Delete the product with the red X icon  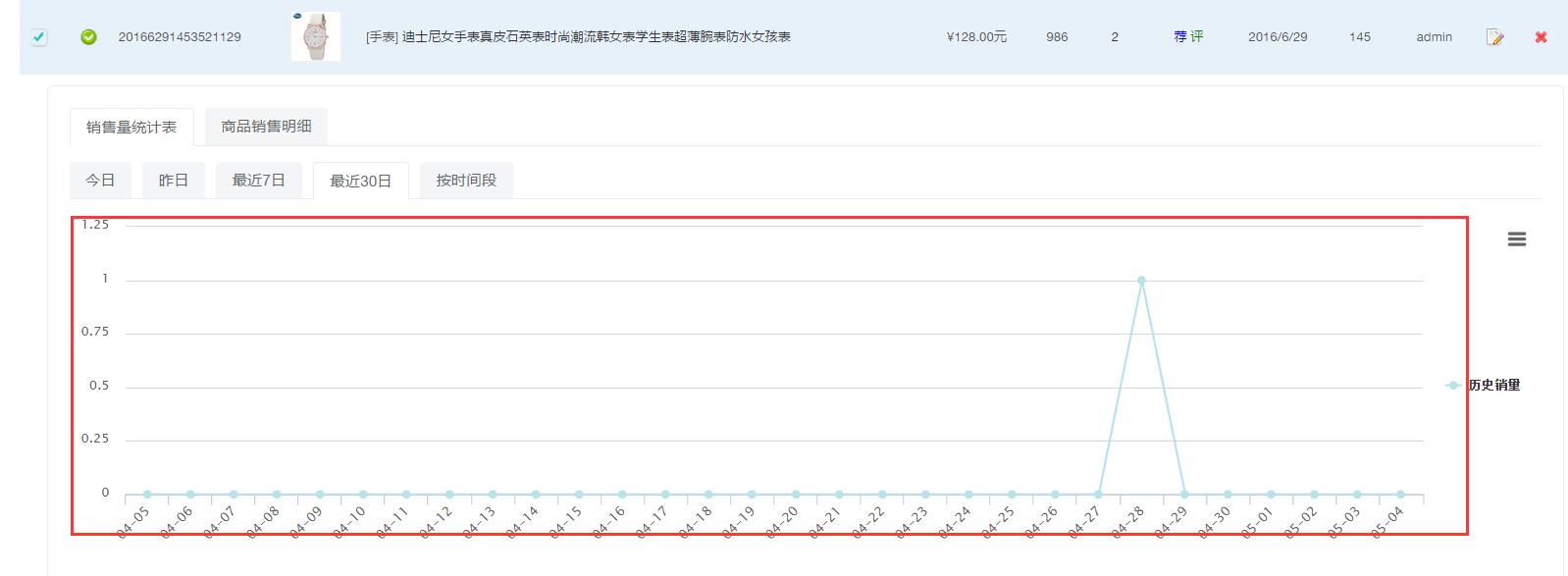coord(1541,37)
